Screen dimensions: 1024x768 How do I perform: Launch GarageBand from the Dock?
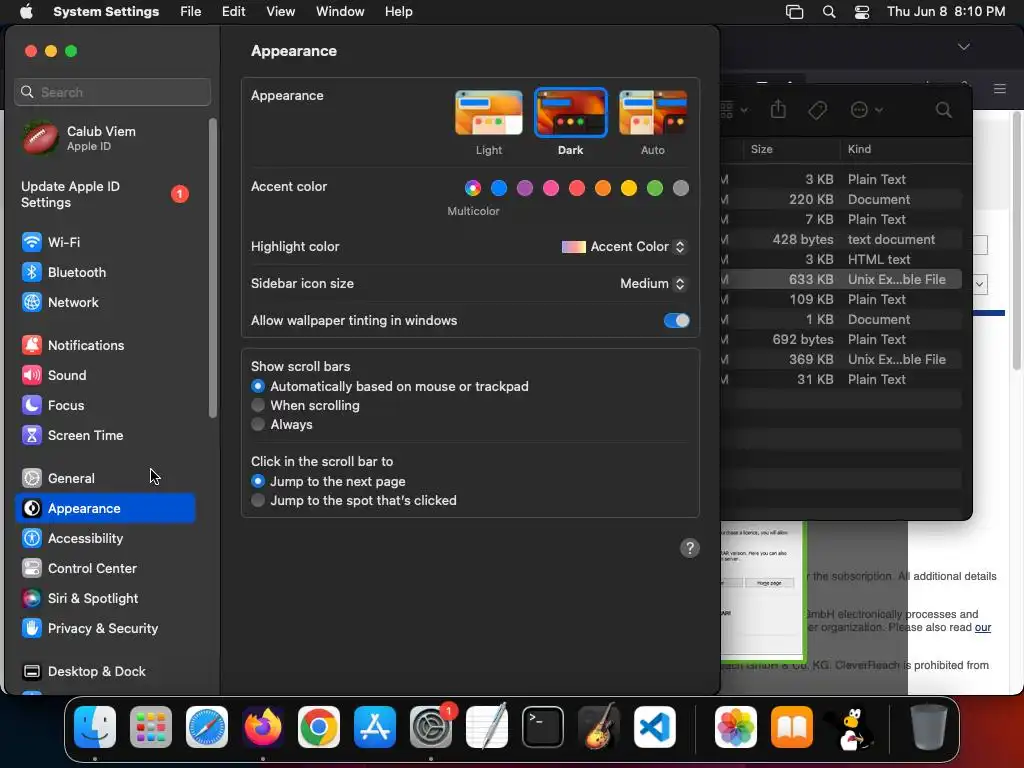pyautogui.click(x=599, y=727)
